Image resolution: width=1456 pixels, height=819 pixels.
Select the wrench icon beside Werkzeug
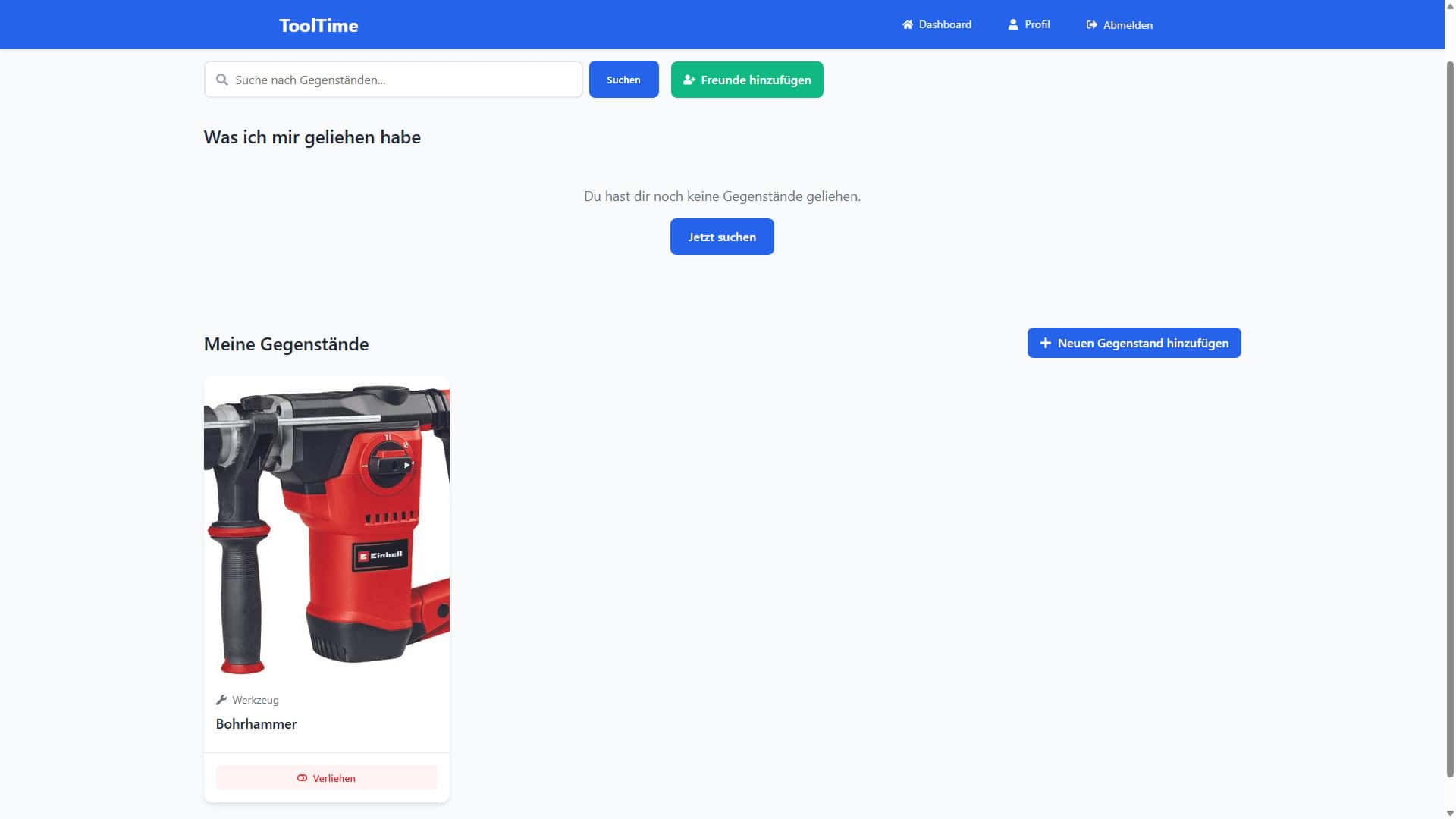click(x=221, y=699)
